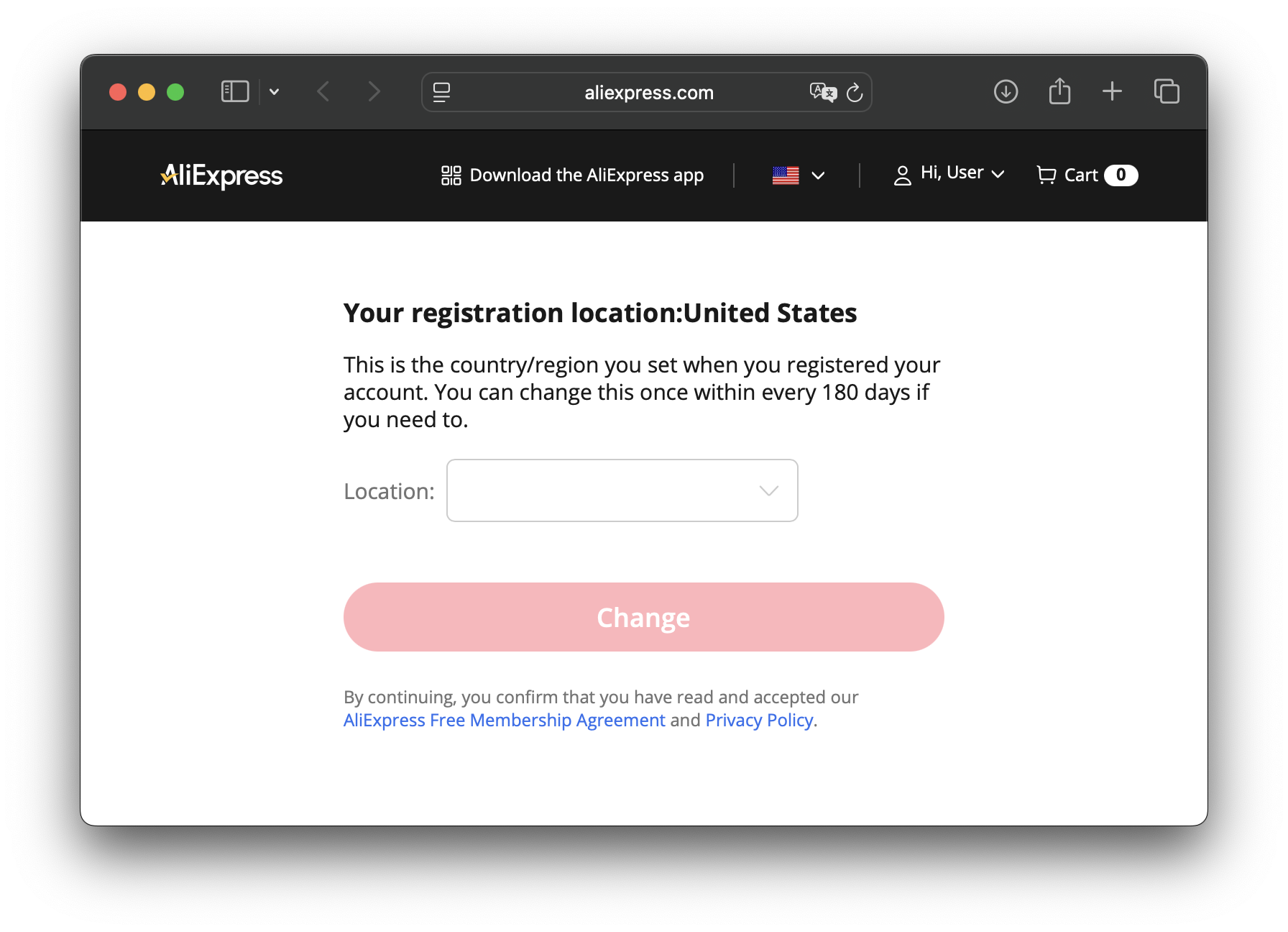Click the Safari translate page icon
Screen dimensions: 1288x932
[x=823, y=92]
